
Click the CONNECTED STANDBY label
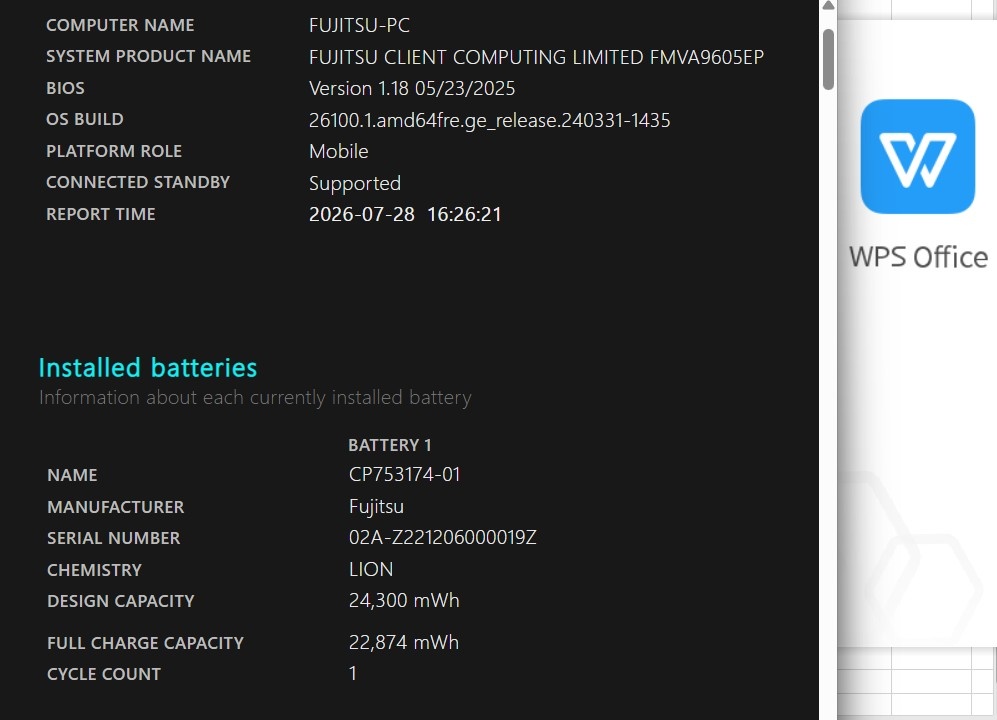point(138,183)
